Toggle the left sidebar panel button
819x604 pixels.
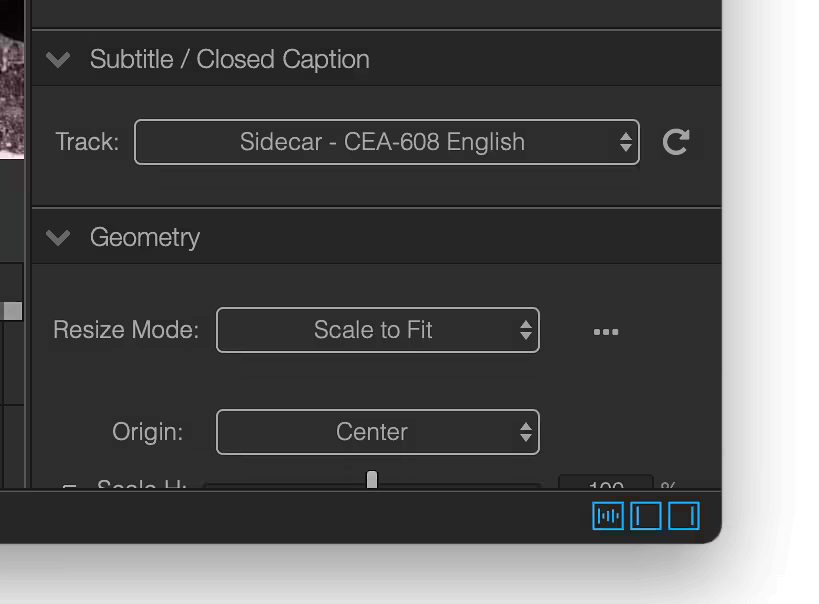[x=646, y=516]
